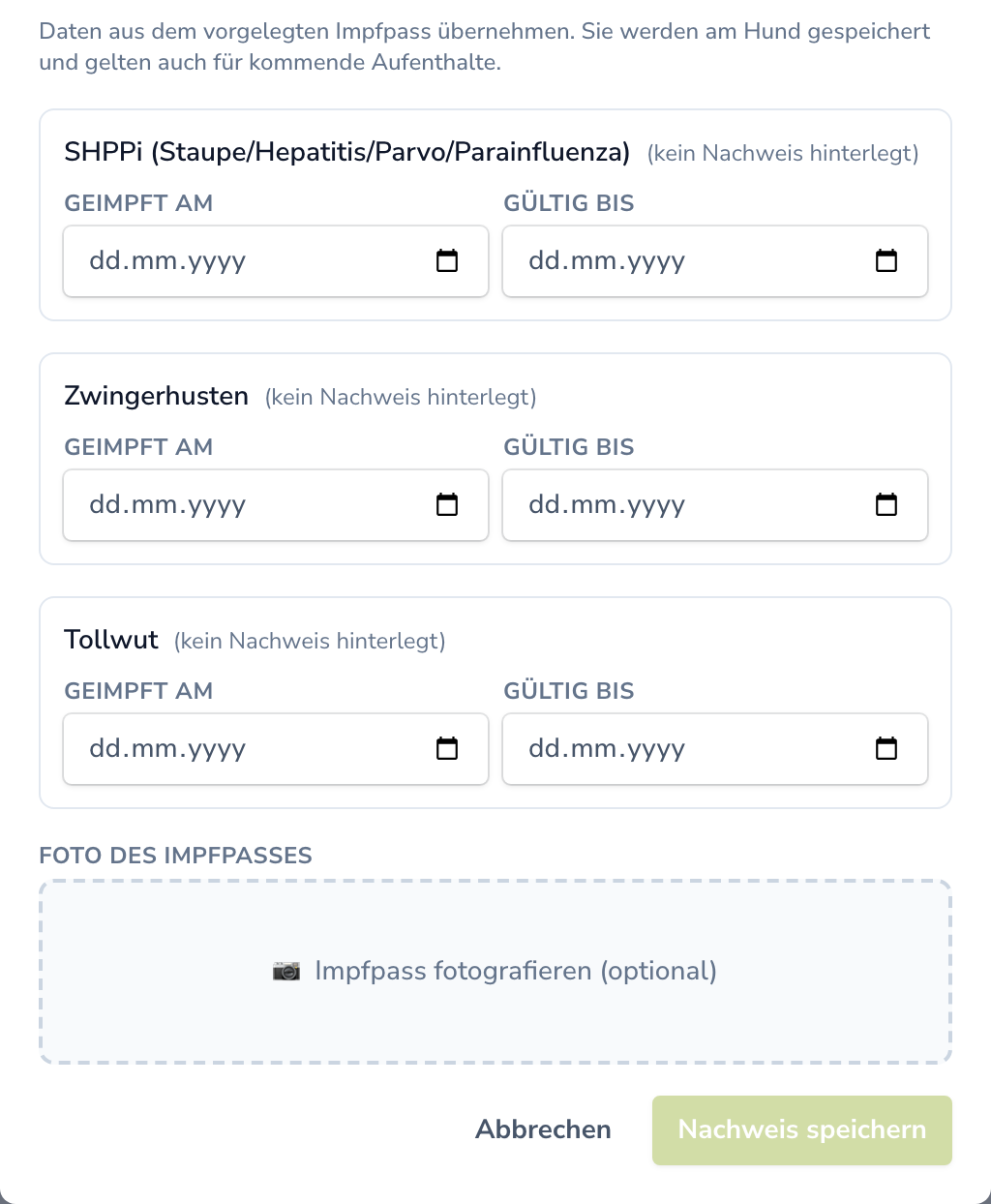Open calendar picker for SHPPi Gültig bis
The image size is (991, 1204).
[x=886, y=260]
